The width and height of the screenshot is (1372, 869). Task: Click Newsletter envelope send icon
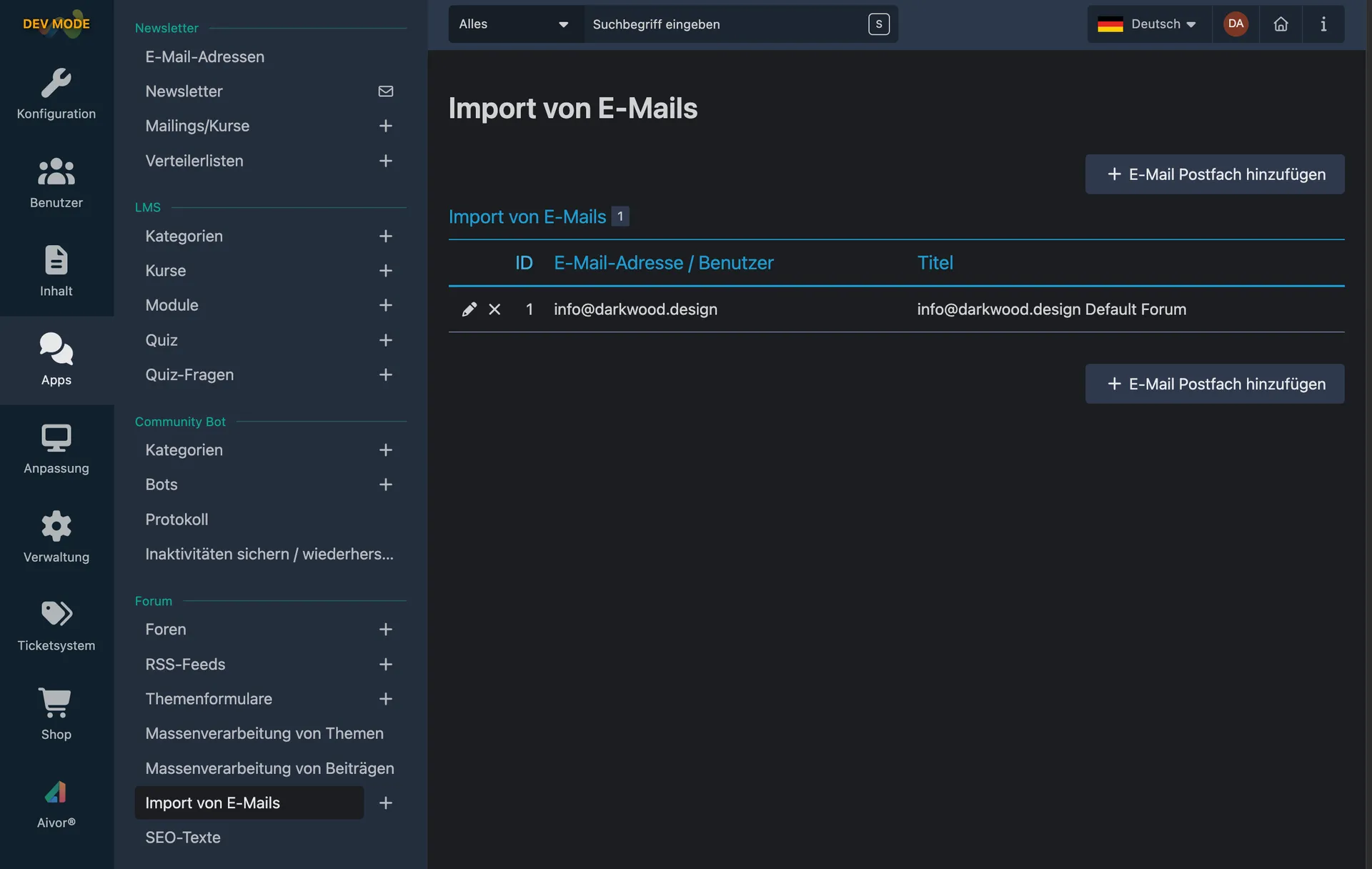click(385, 91)
